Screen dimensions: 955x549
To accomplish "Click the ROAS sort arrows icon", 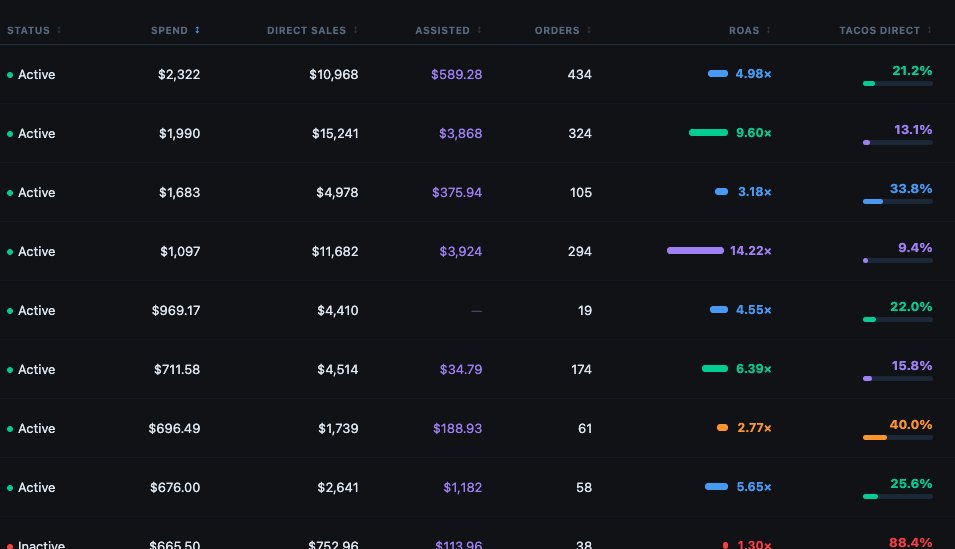I will [769, 30].
